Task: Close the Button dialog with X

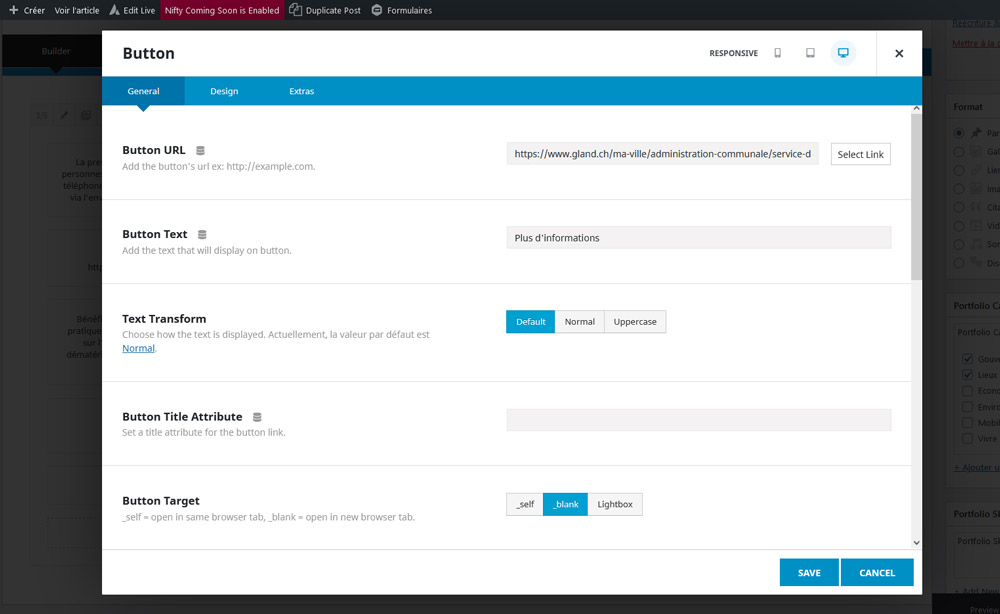Action: click(899, 54)
